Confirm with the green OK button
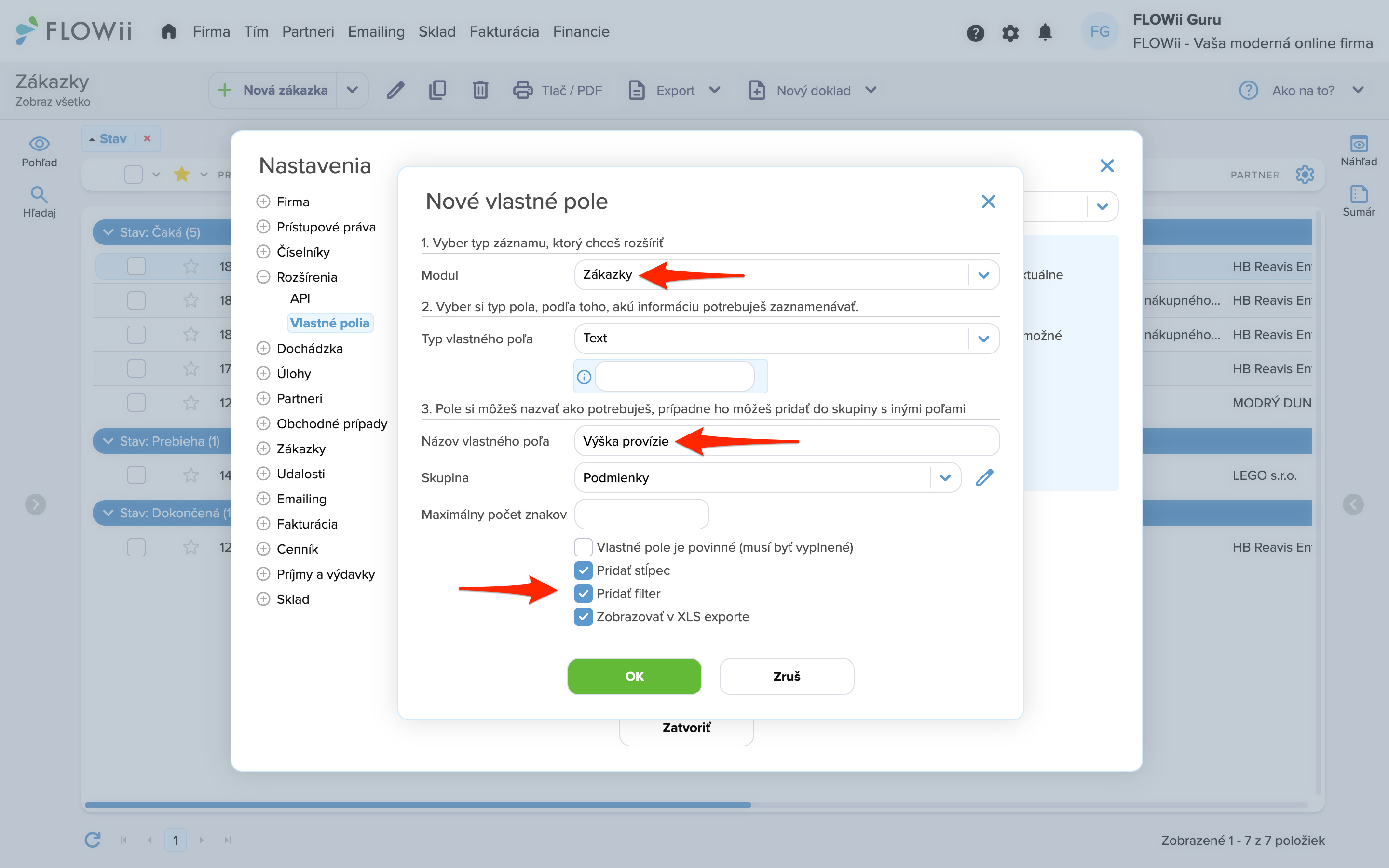The image size is (1389, 868). [634, 676]
